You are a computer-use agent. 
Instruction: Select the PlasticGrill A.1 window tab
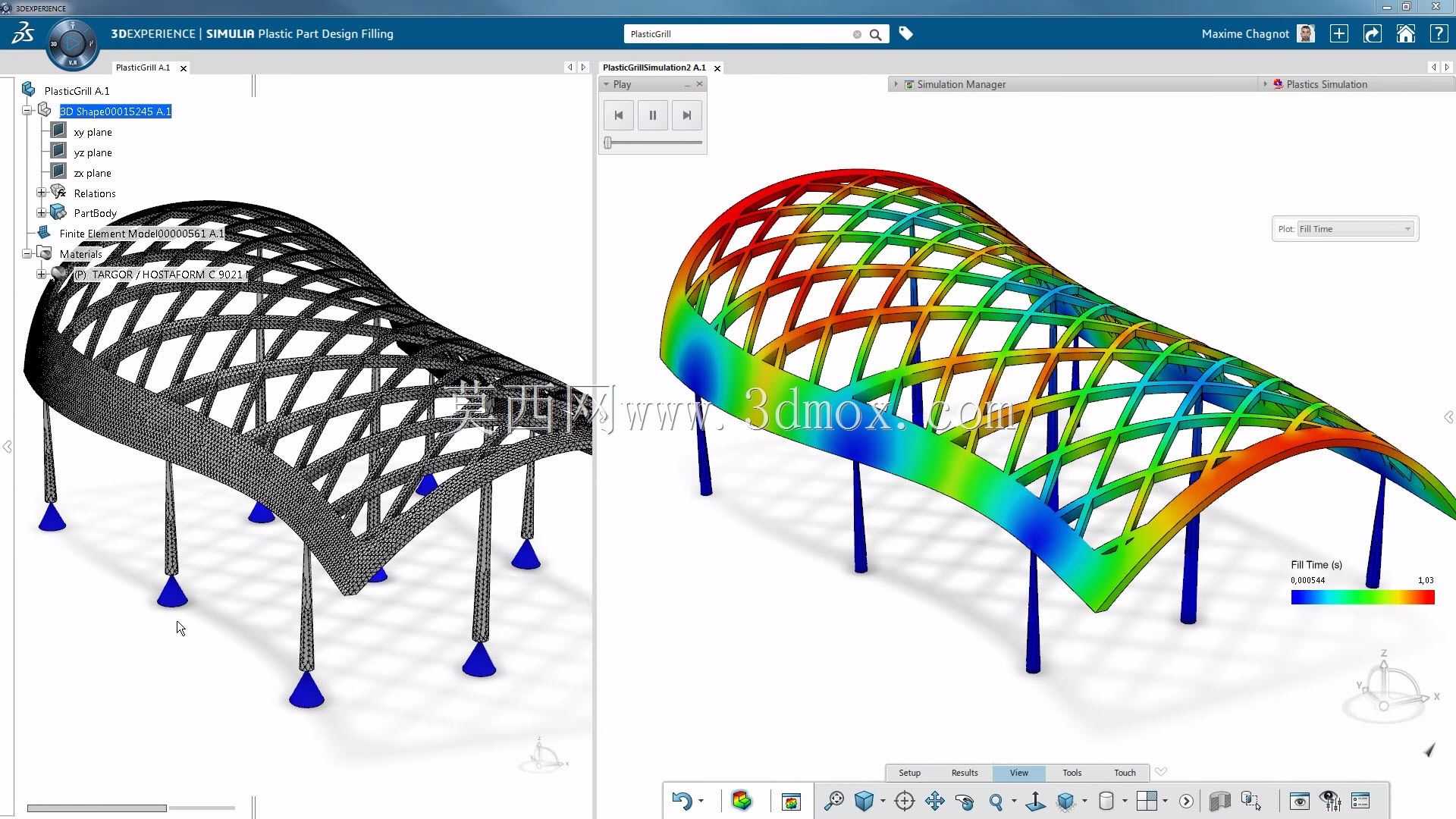pos(143,67)
